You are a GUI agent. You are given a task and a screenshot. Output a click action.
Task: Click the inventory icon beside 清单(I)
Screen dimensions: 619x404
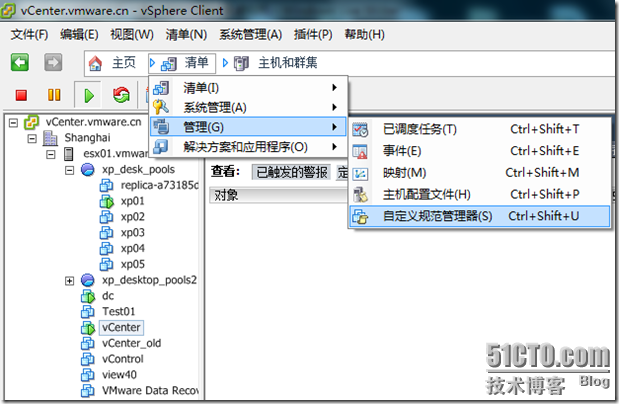[x=161, y=88]
